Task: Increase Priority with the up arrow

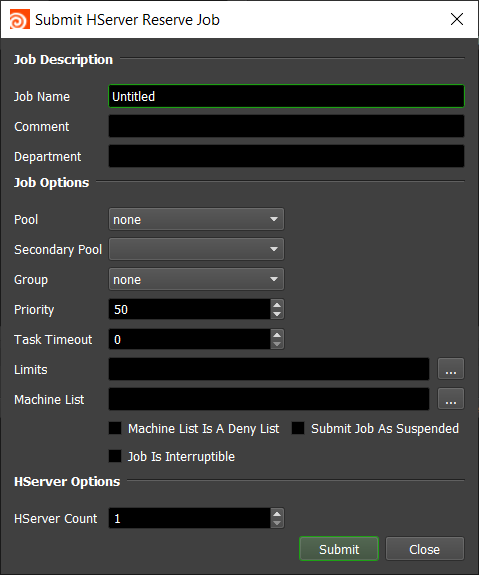Action: pos(277,305)
